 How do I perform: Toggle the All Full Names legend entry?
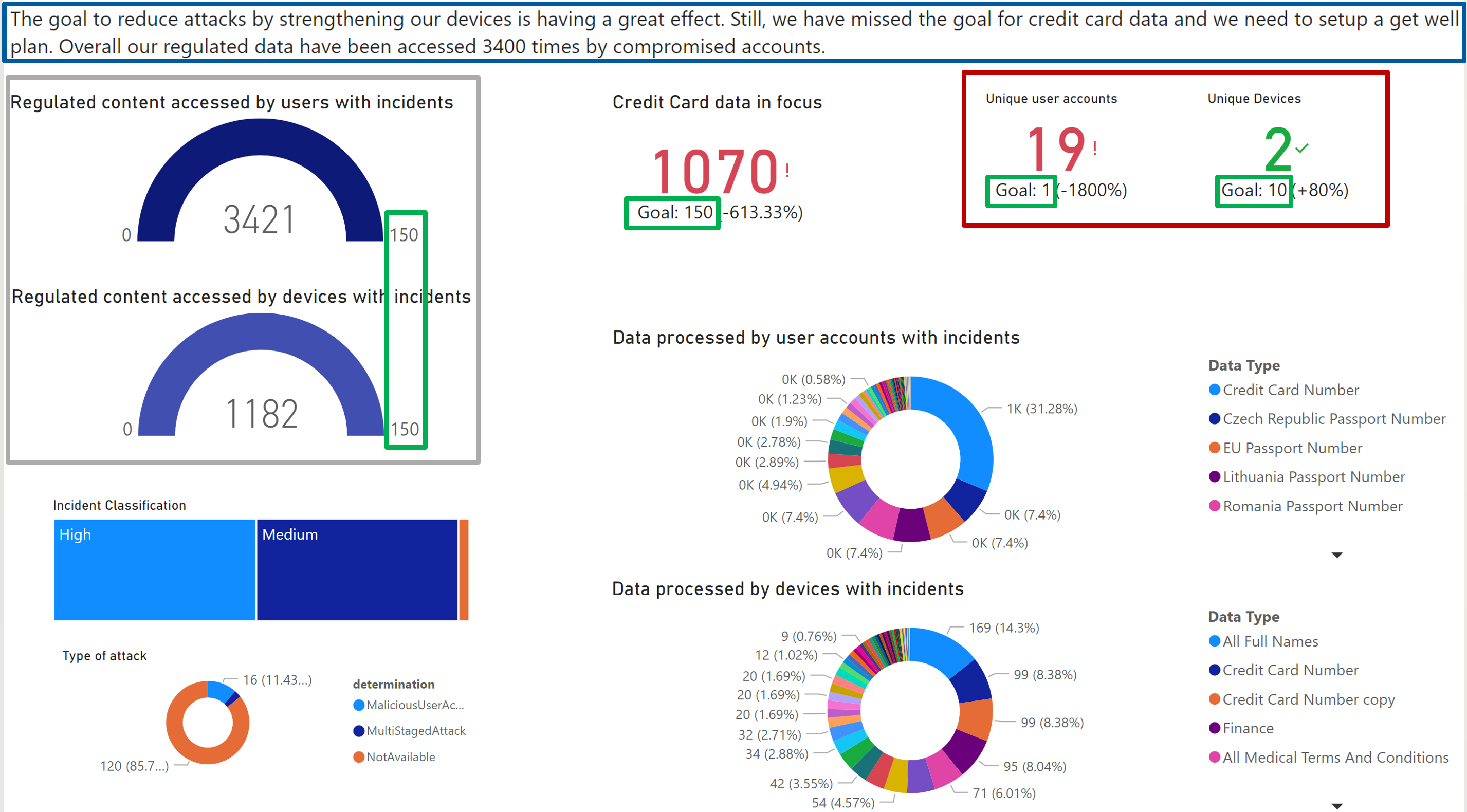tap(1214, 640)
